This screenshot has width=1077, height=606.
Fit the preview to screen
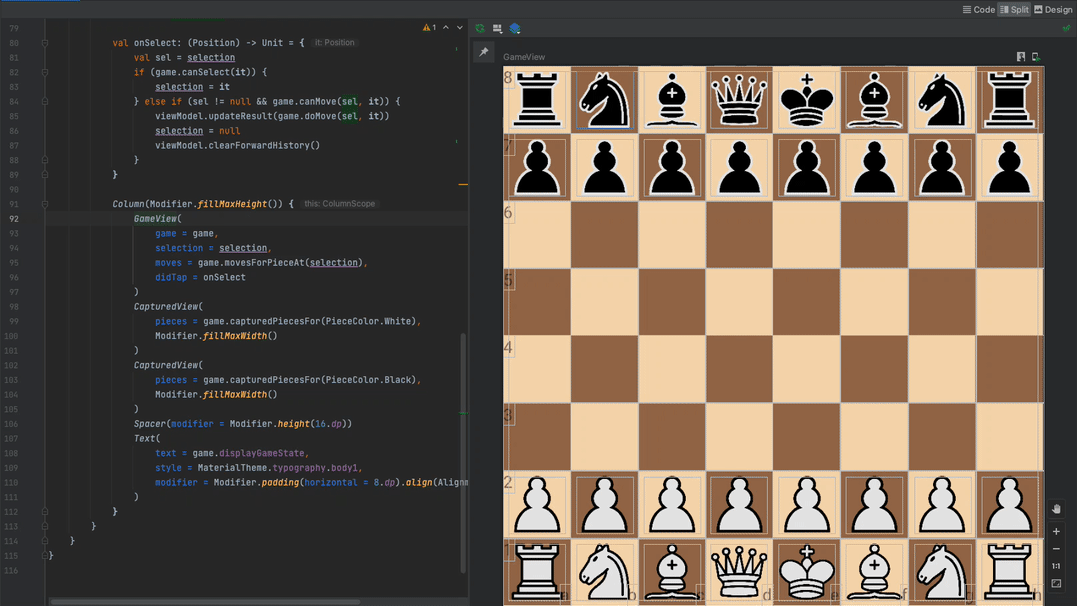(1056, 584)
